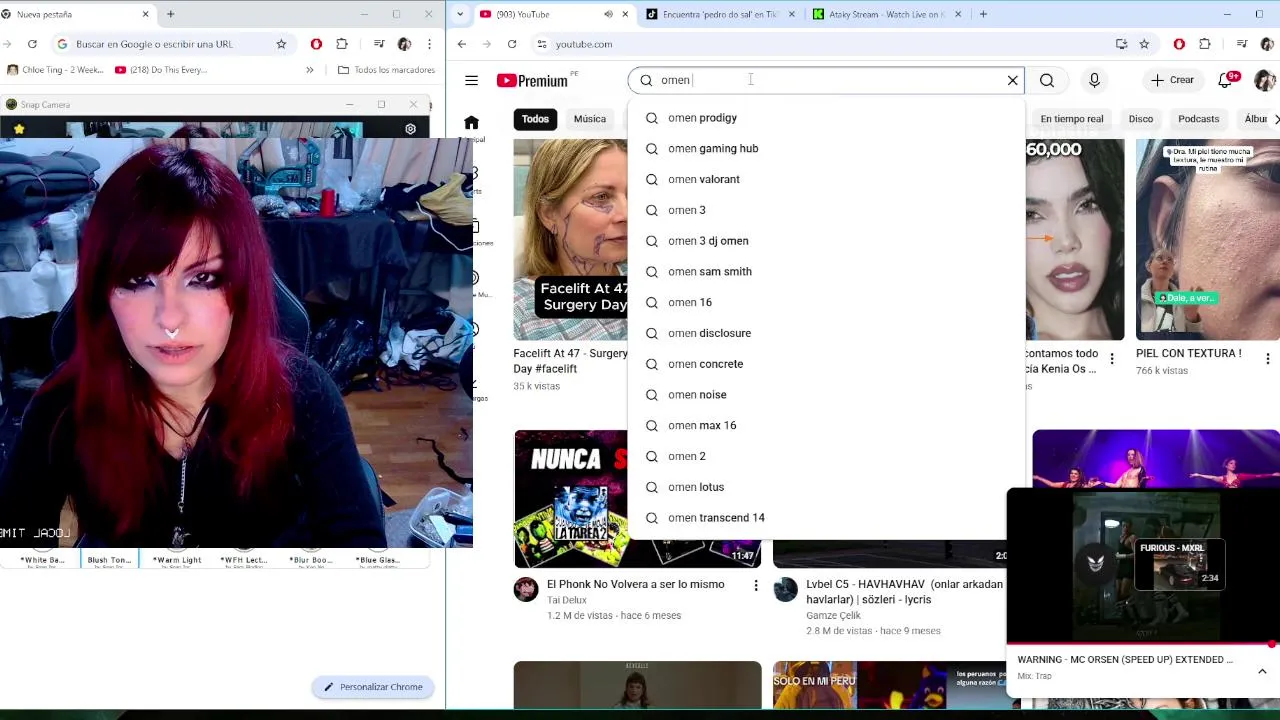Open YouTube notifications bell

pos(1226,80)
